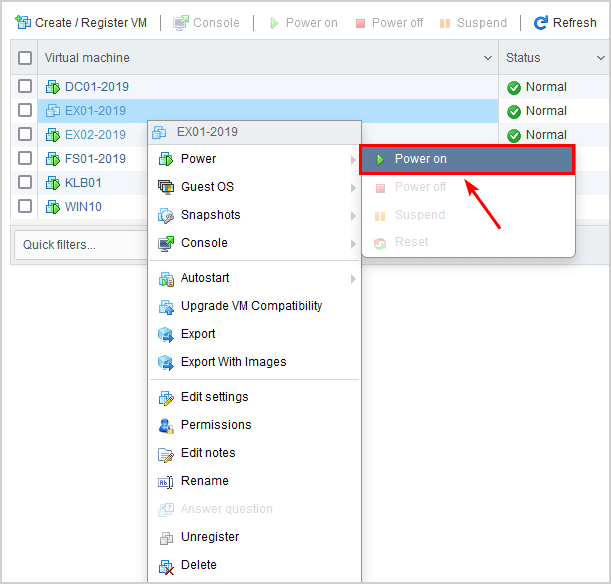Click the Snapshots menu icon
Viewport: 611px width, 584px height.
point(166,215)
